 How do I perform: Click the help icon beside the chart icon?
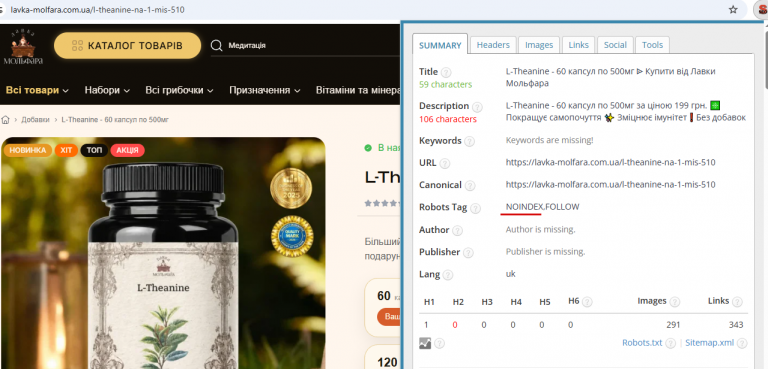(439, 344)
